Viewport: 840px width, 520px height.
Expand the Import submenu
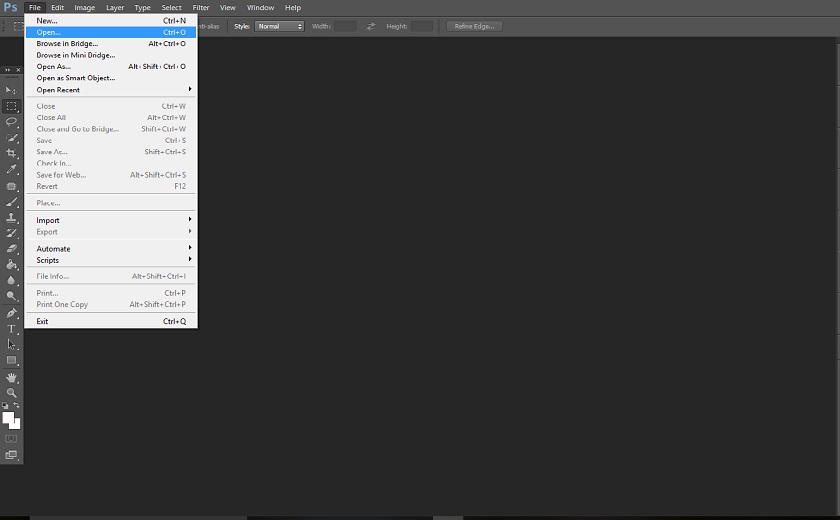click(110, 220)
